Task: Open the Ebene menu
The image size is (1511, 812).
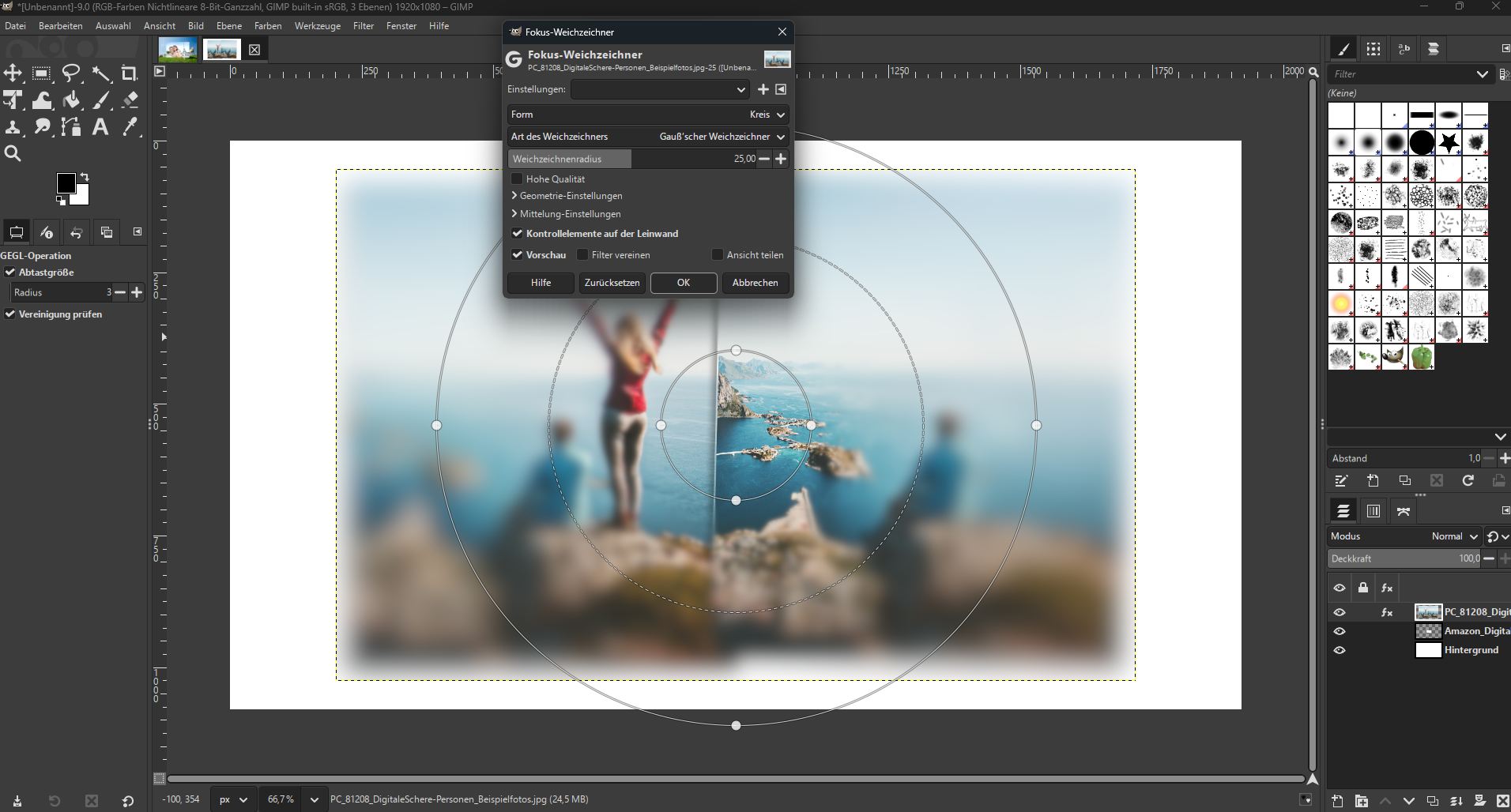Action: pos(228,26)
